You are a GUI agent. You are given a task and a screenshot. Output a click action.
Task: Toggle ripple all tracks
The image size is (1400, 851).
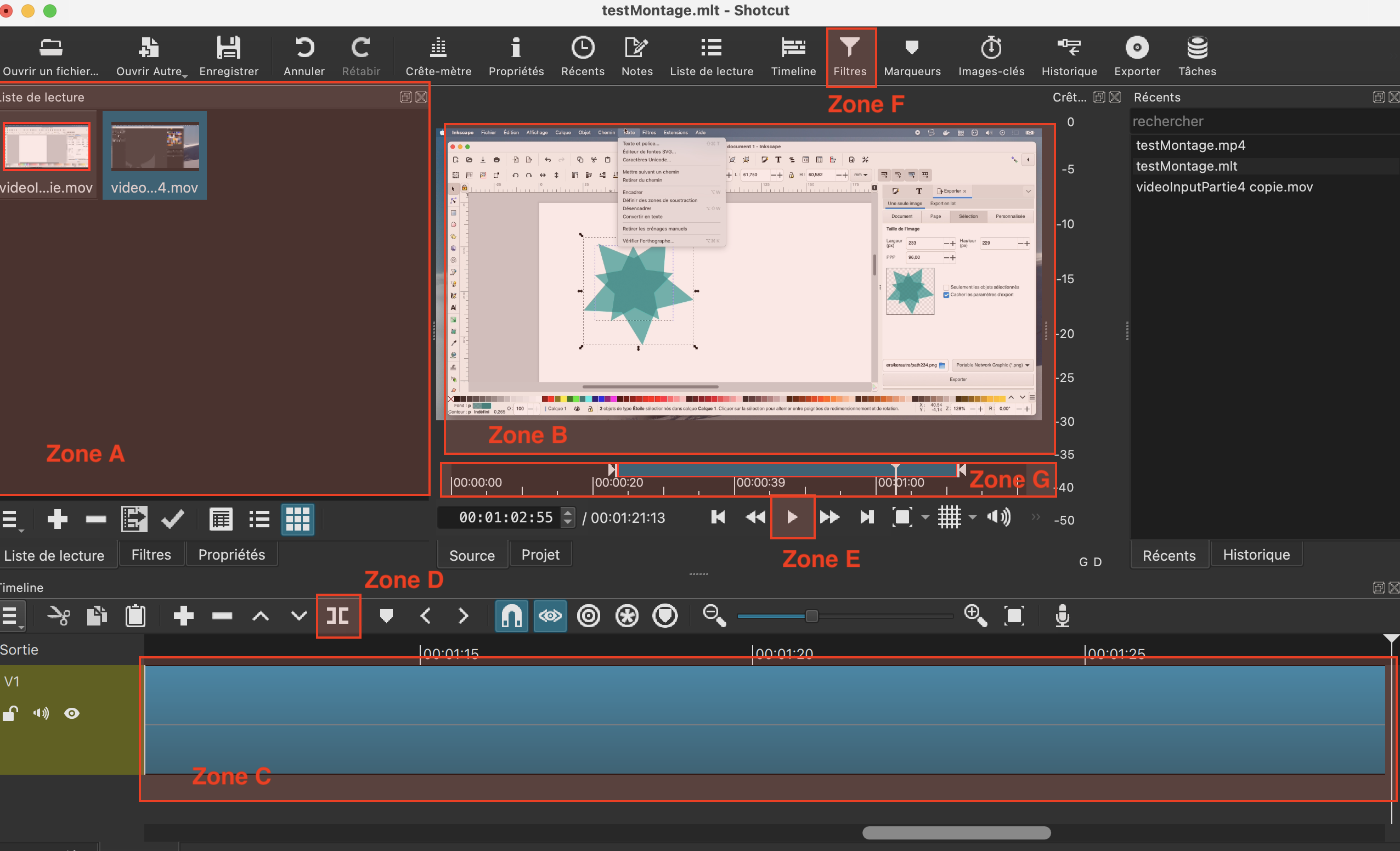coord(626,616)
